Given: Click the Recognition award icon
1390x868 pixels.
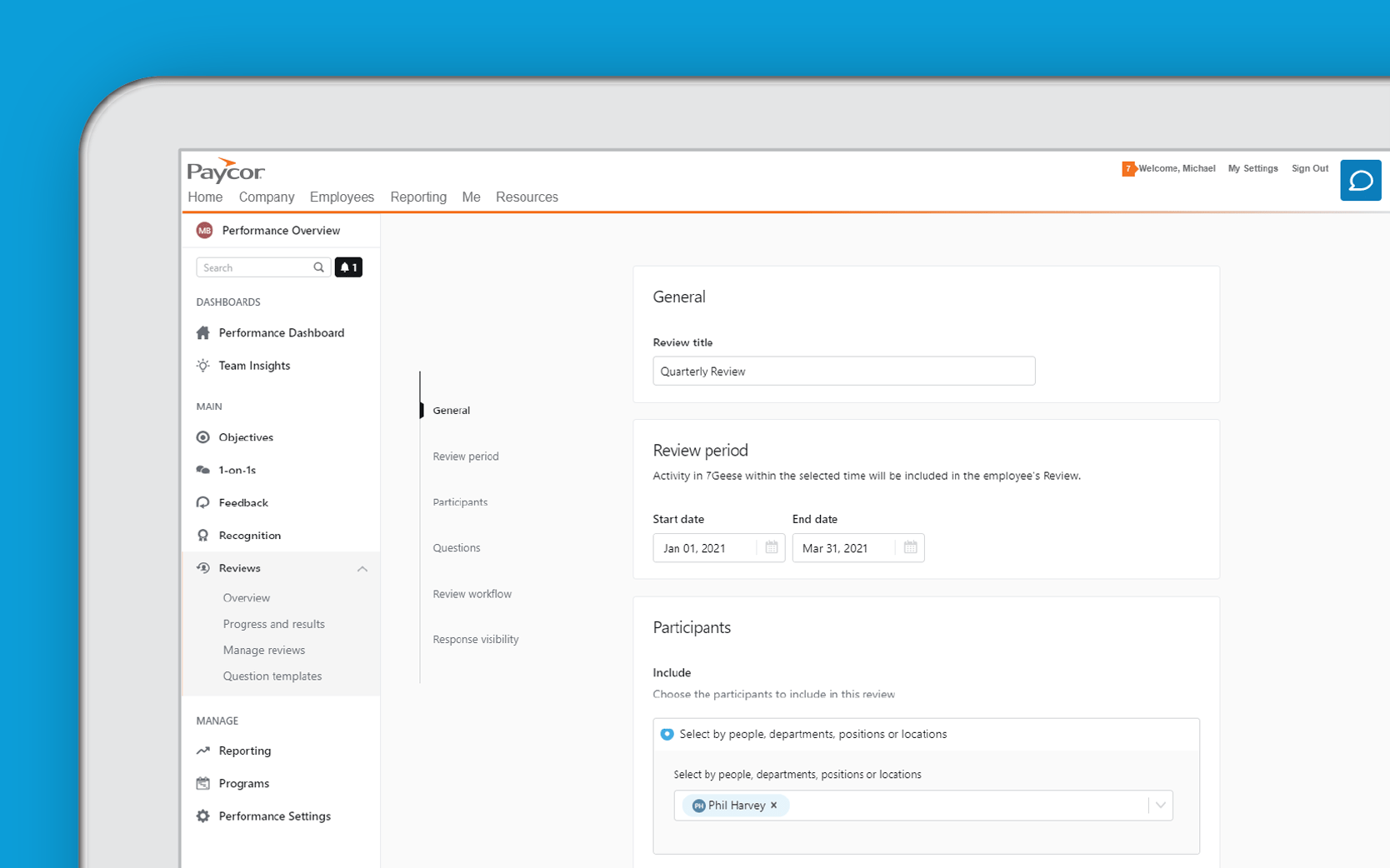Looking at the screenshot, I should (x=202, y=536).
